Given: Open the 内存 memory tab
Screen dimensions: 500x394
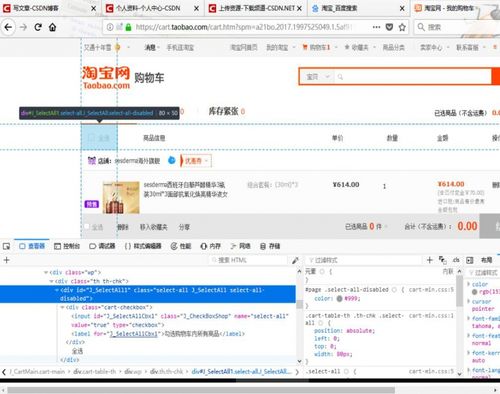Looking at the screenshot, I should point(211,246).
